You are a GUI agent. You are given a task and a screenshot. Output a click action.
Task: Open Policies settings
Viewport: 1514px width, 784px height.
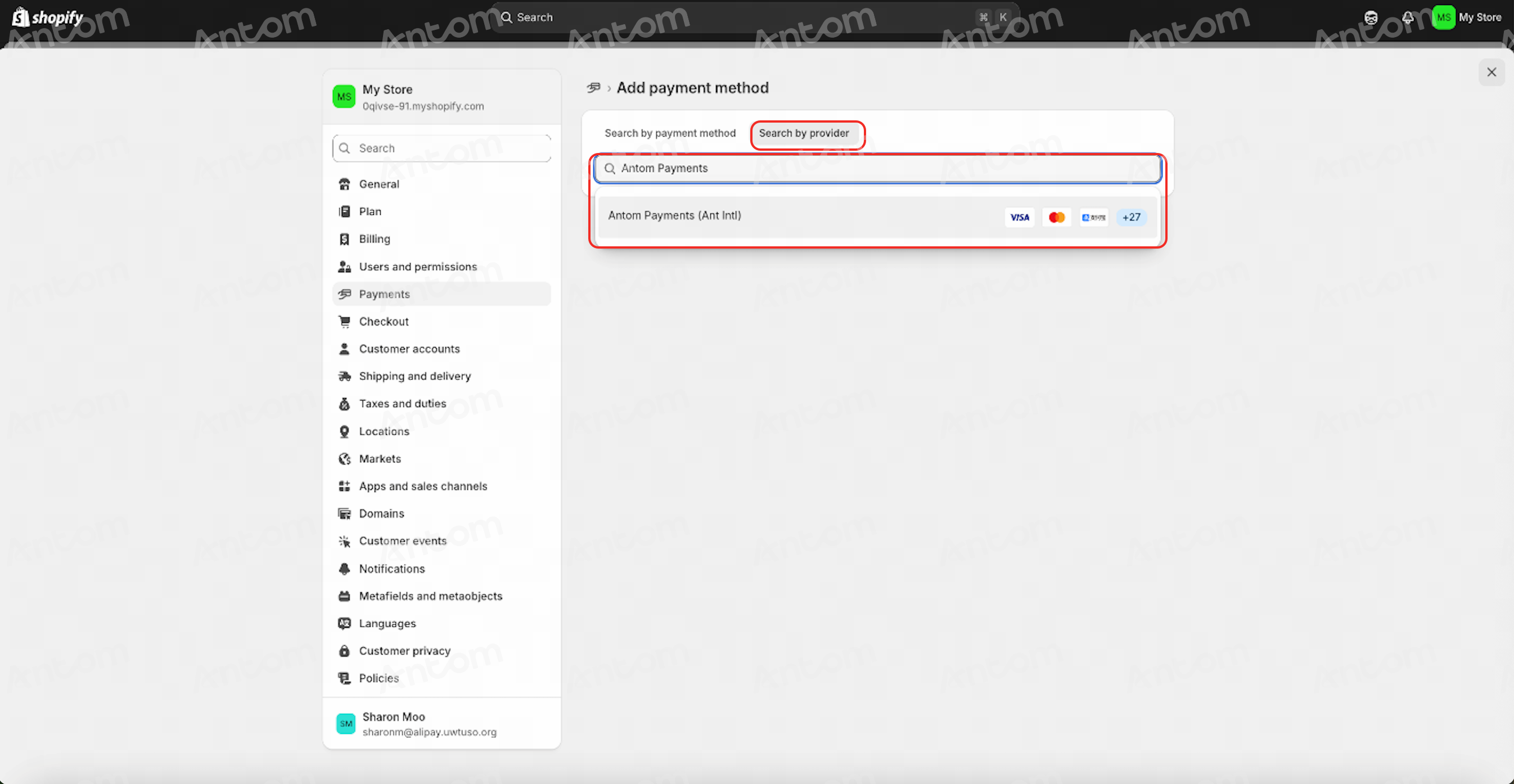tap(441, 678)
